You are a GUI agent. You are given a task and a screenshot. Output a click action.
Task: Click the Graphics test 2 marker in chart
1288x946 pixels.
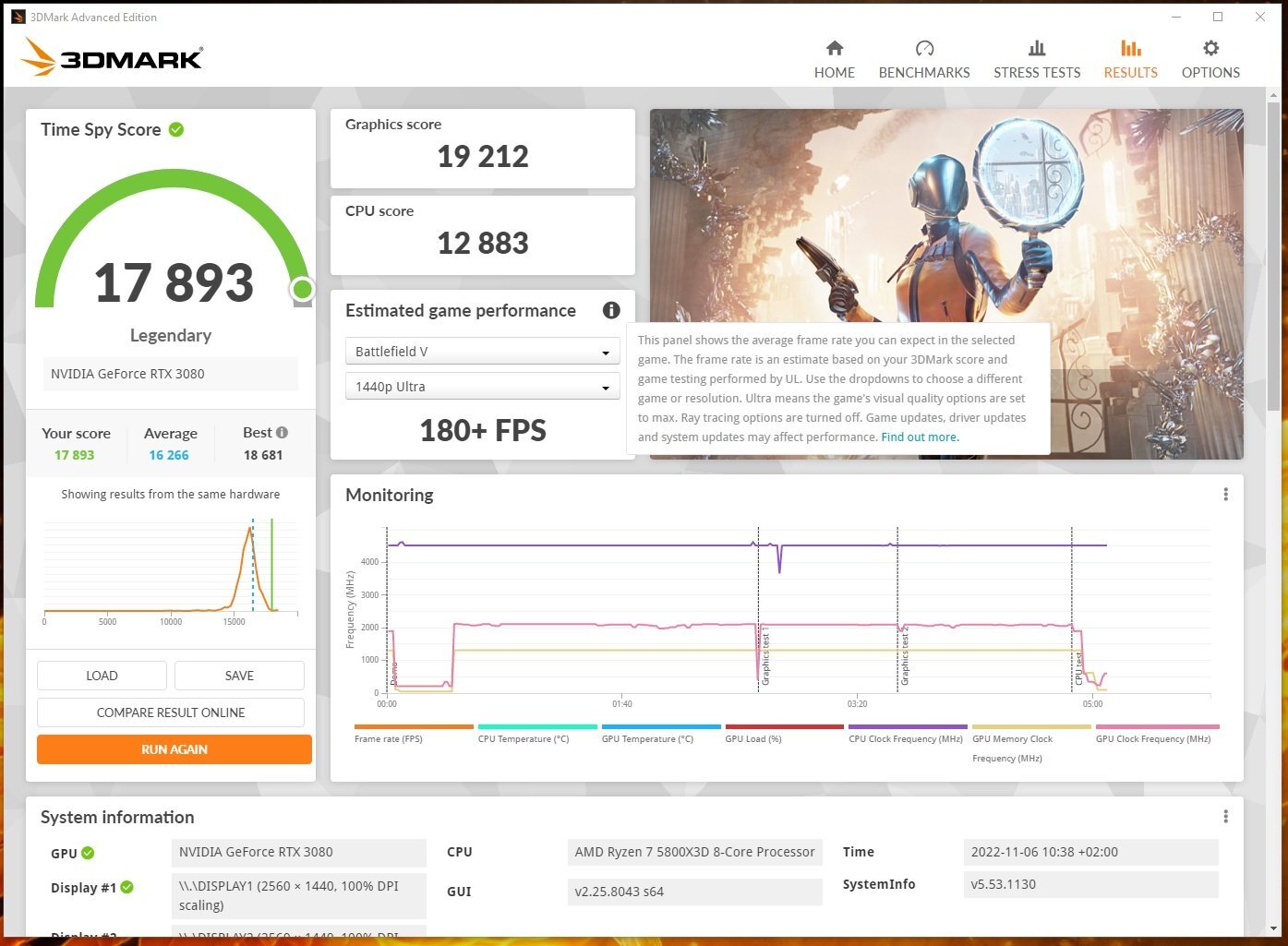[x=905, y=657]
